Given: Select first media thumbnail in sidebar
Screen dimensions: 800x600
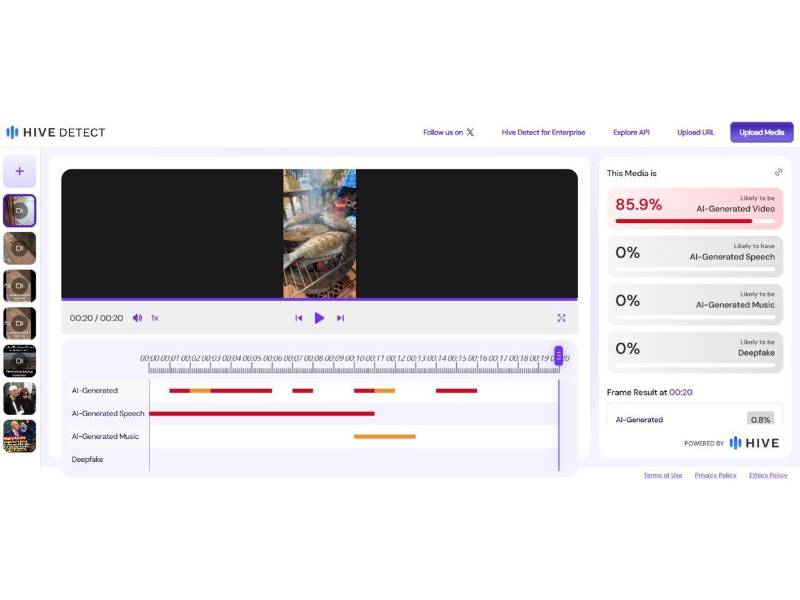Looking at the screenshot, I should (19, 210).
